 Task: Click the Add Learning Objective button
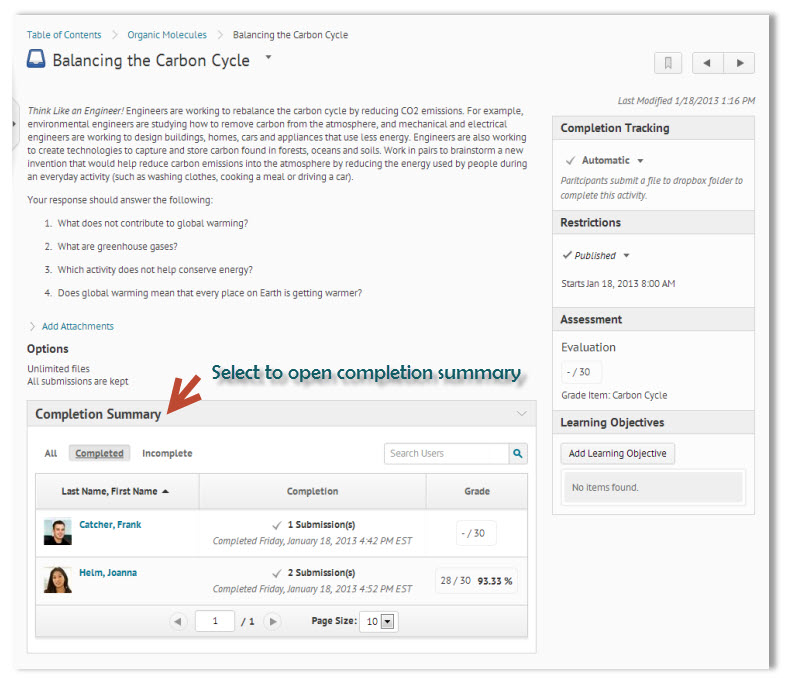tap(617, 454)
